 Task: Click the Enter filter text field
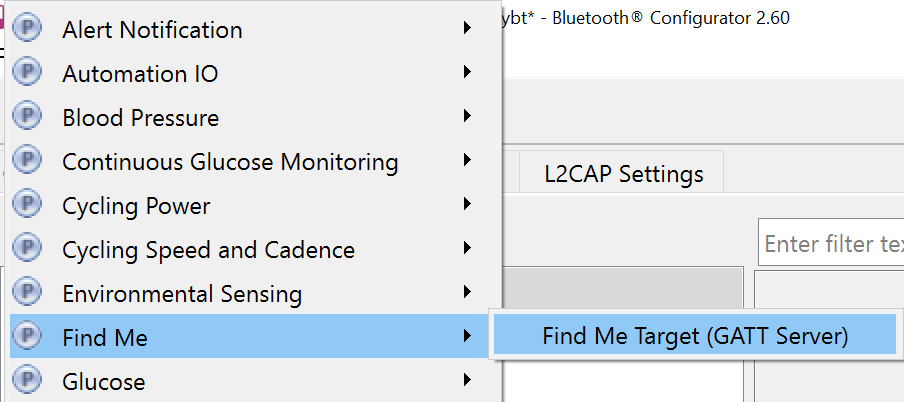click(x=831, y=243)
